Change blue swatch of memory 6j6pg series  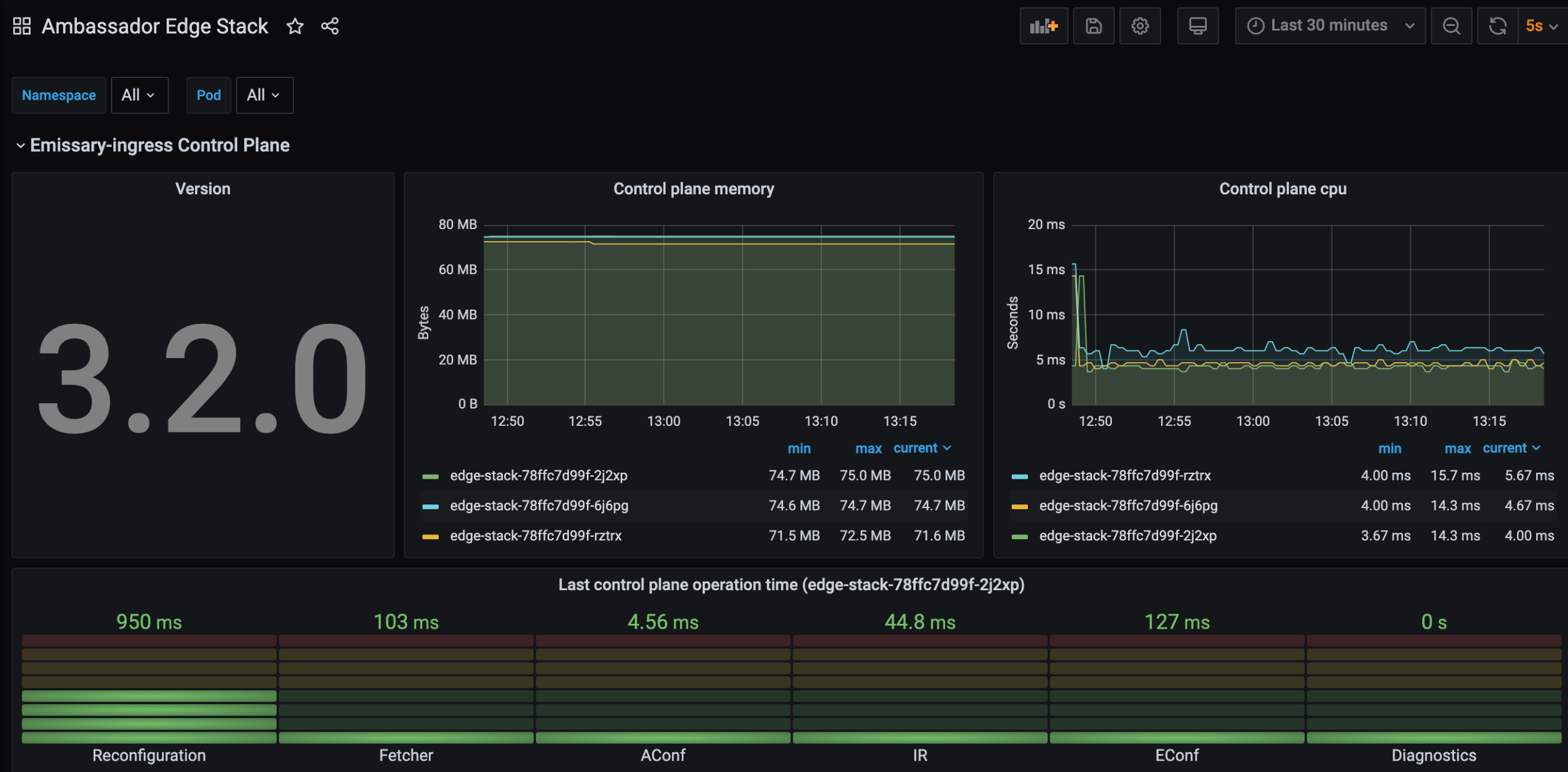click(430, 506)
